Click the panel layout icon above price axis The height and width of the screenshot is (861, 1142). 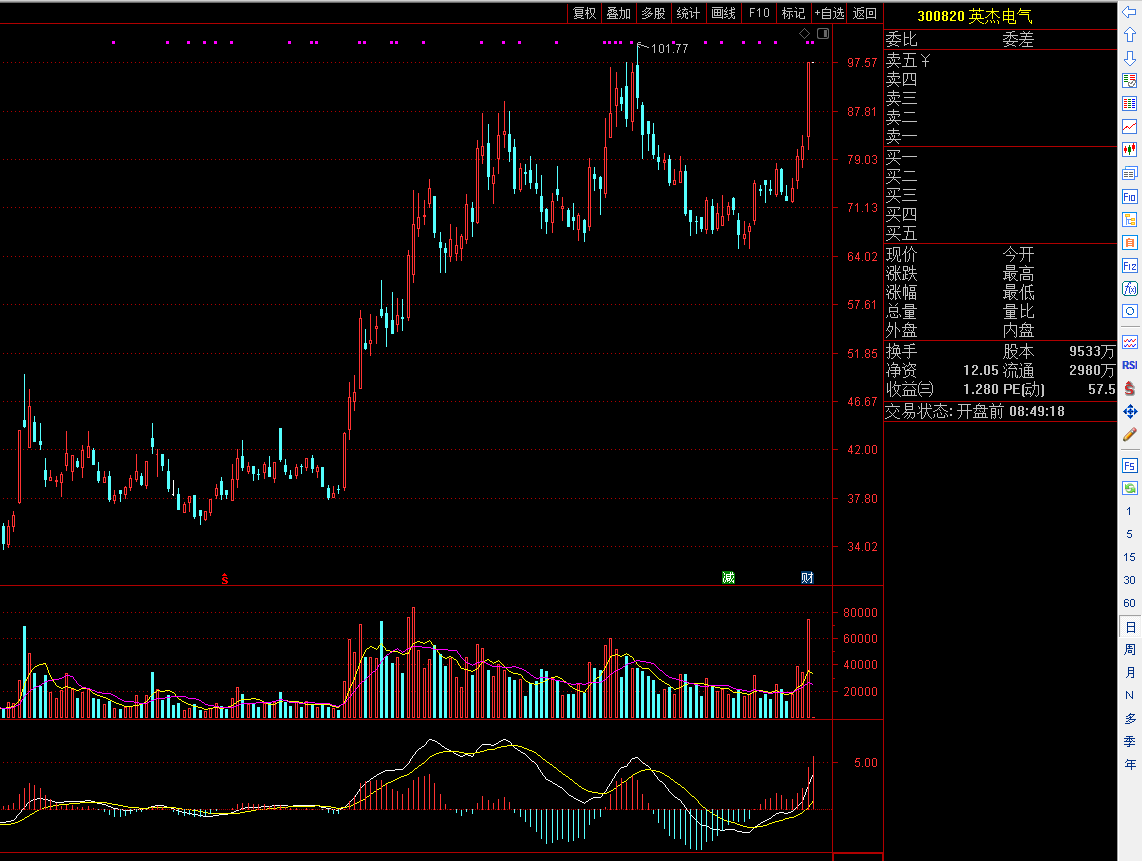point(823,34)
